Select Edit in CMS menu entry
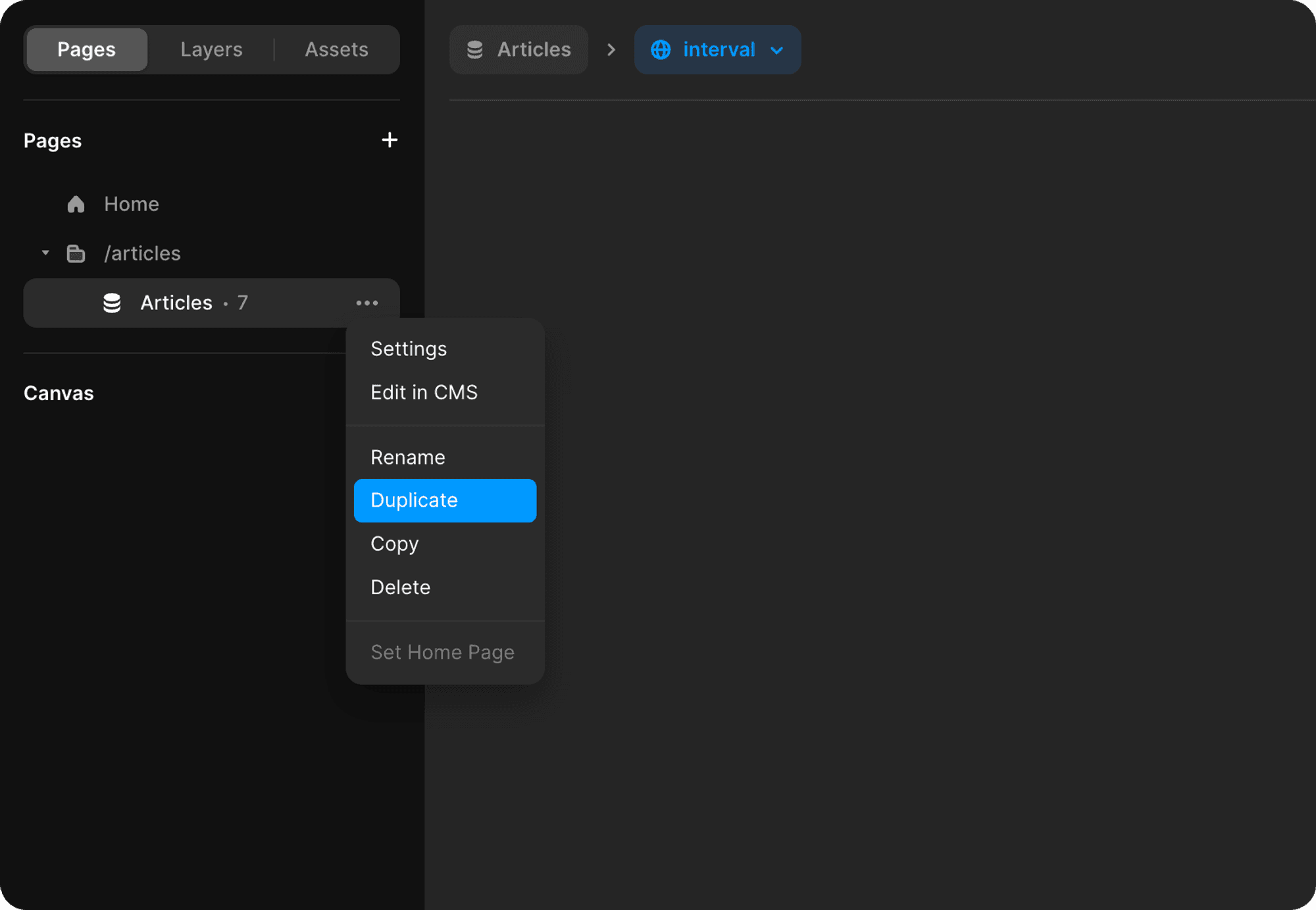 [424, 392]
